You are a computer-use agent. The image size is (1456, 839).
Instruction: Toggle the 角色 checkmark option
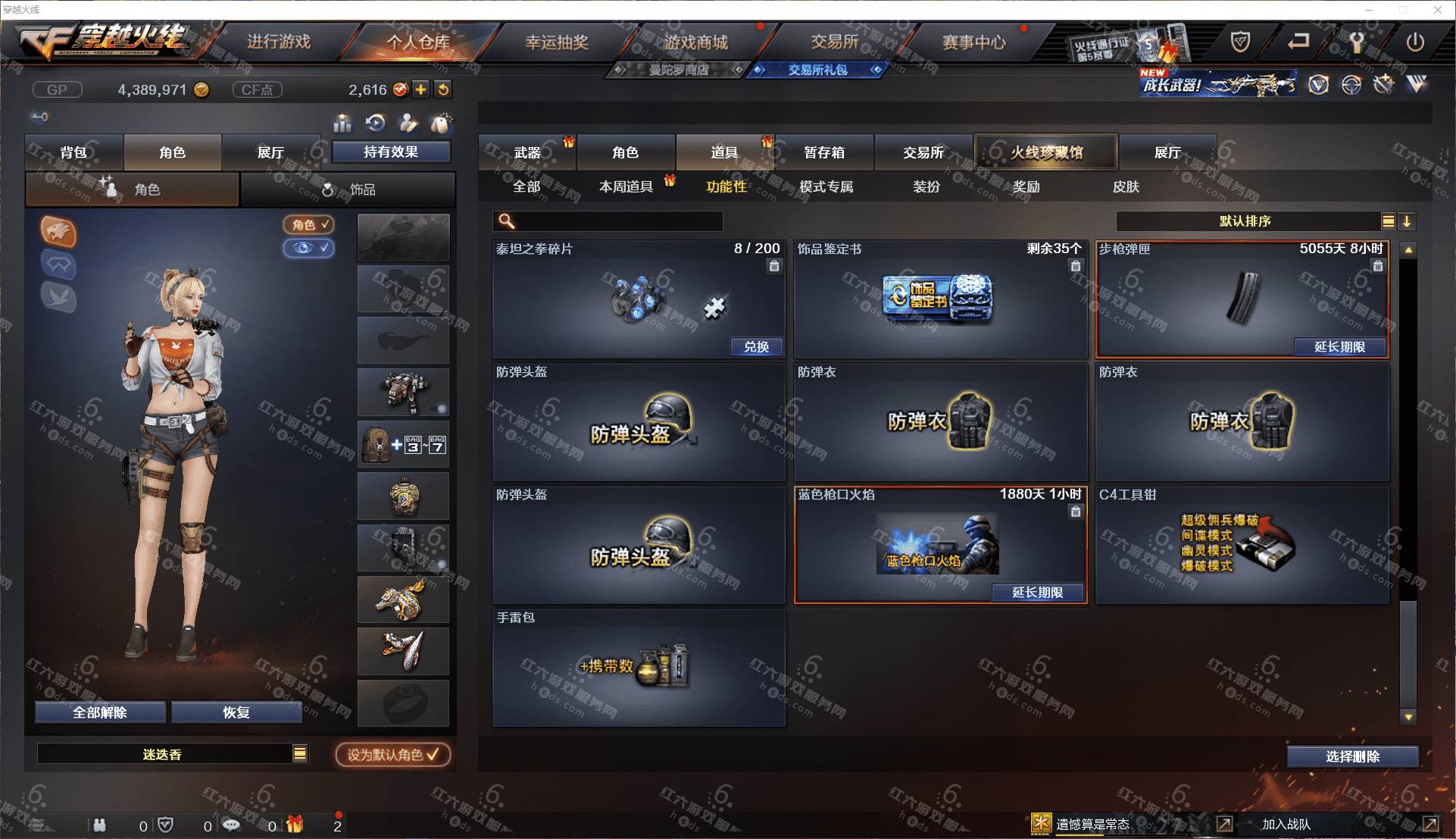click(309, 224)
